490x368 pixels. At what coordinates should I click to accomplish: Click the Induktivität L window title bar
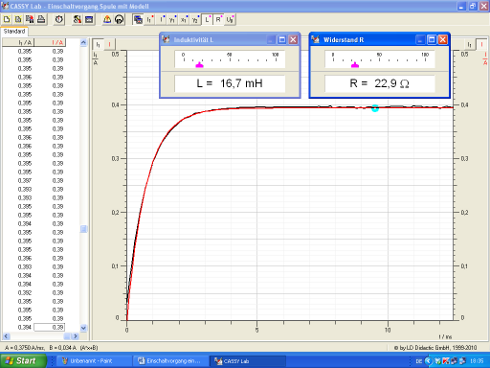pos(230,40)
